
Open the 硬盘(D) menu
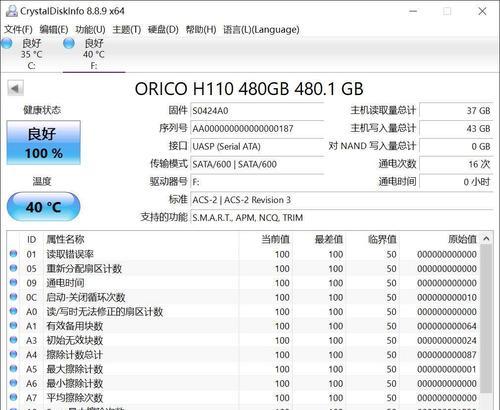tap(163, 30)
